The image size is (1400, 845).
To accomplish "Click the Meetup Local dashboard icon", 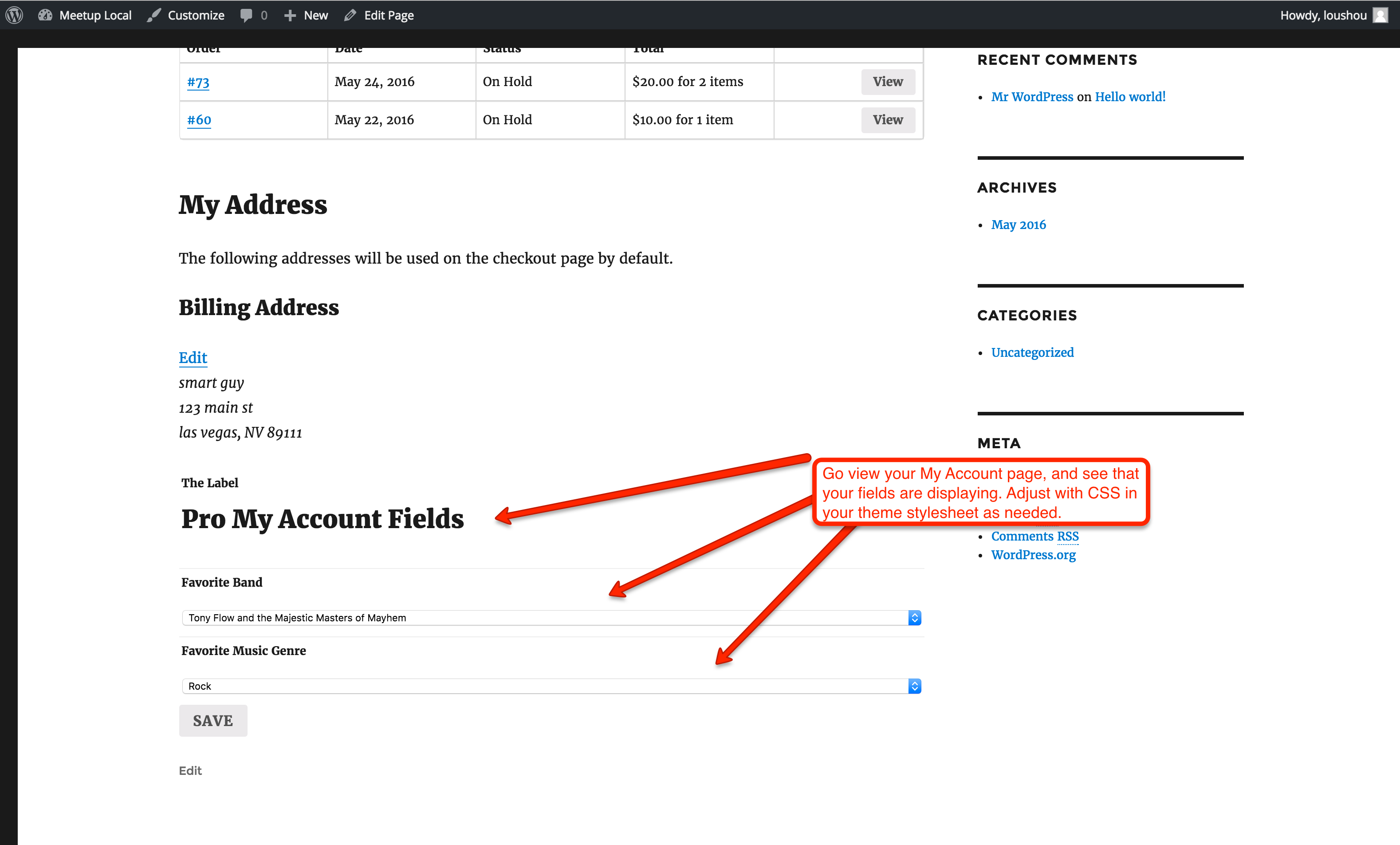I will pos(45,16).
